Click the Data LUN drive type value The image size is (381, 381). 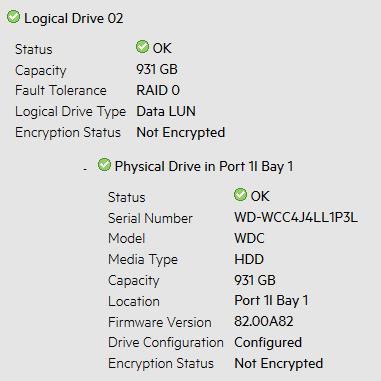[166, 111]
